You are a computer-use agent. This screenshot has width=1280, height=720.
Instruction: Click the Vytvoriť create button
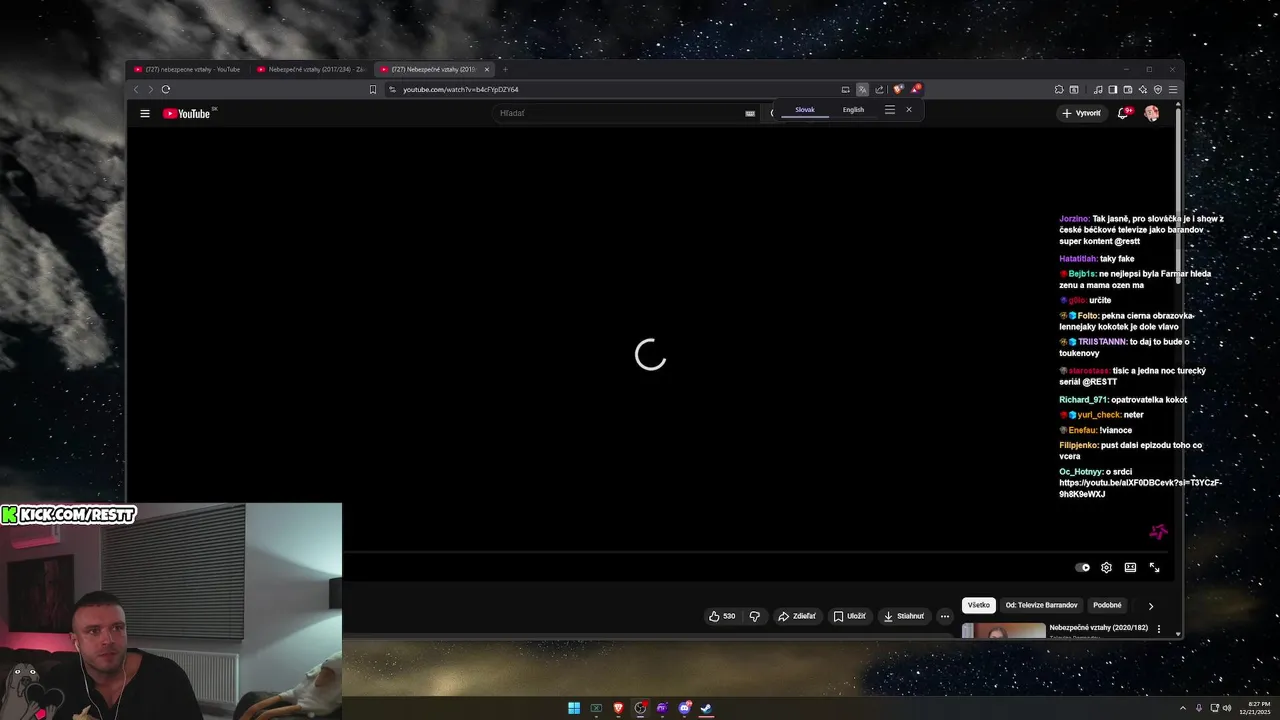pos(1081,113)
